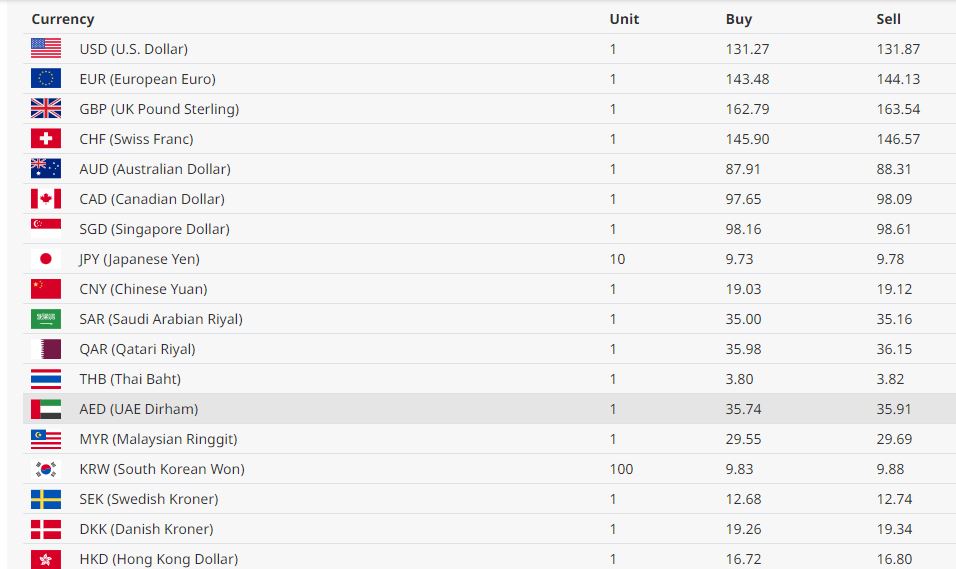956x569 pixels.
Task: Click the Japanese flag icon
Action: 46,258
